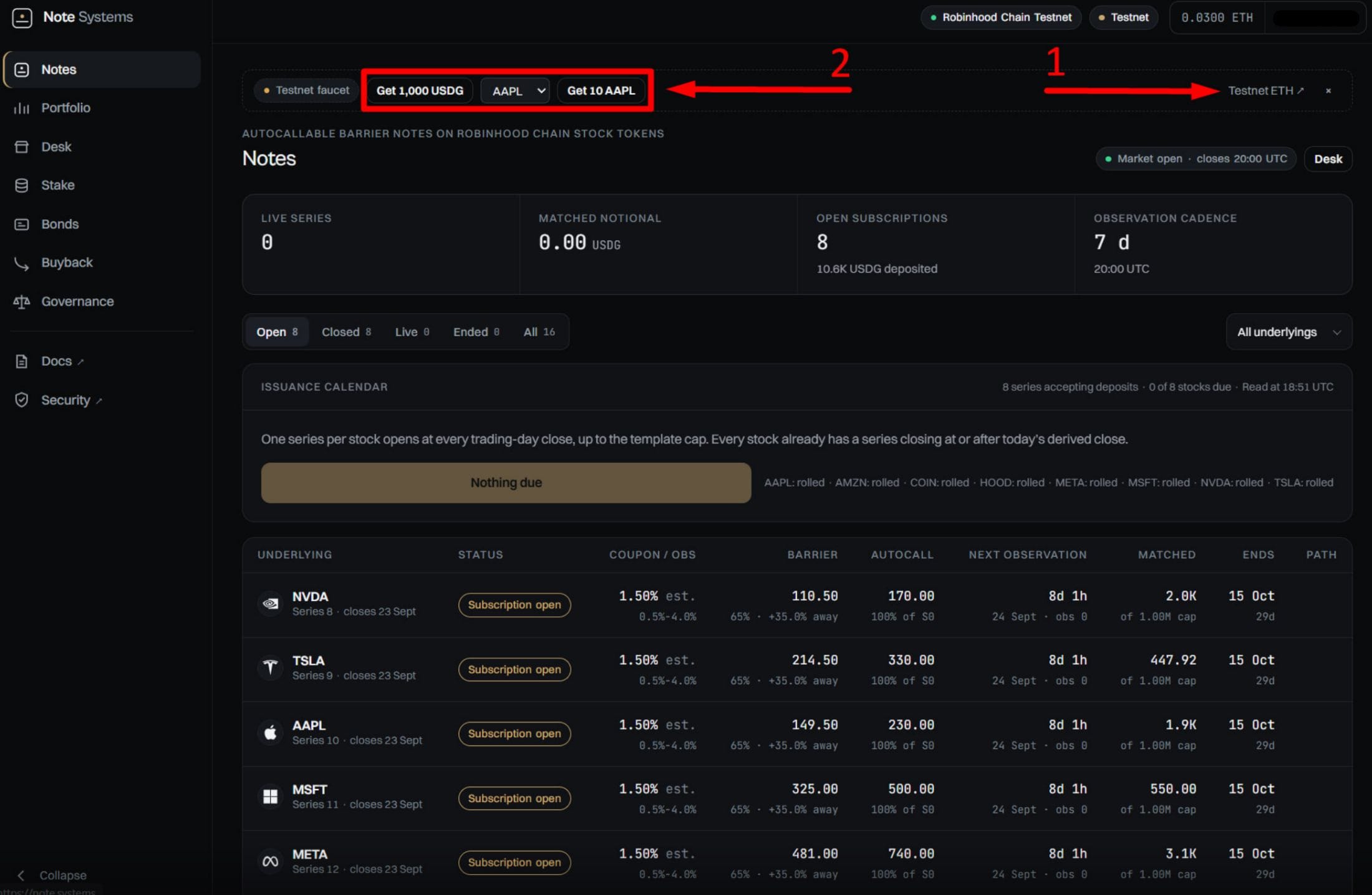Switch to the Open tab
The width and height of the screenshot is (1372, 895).
click(277, 332)
